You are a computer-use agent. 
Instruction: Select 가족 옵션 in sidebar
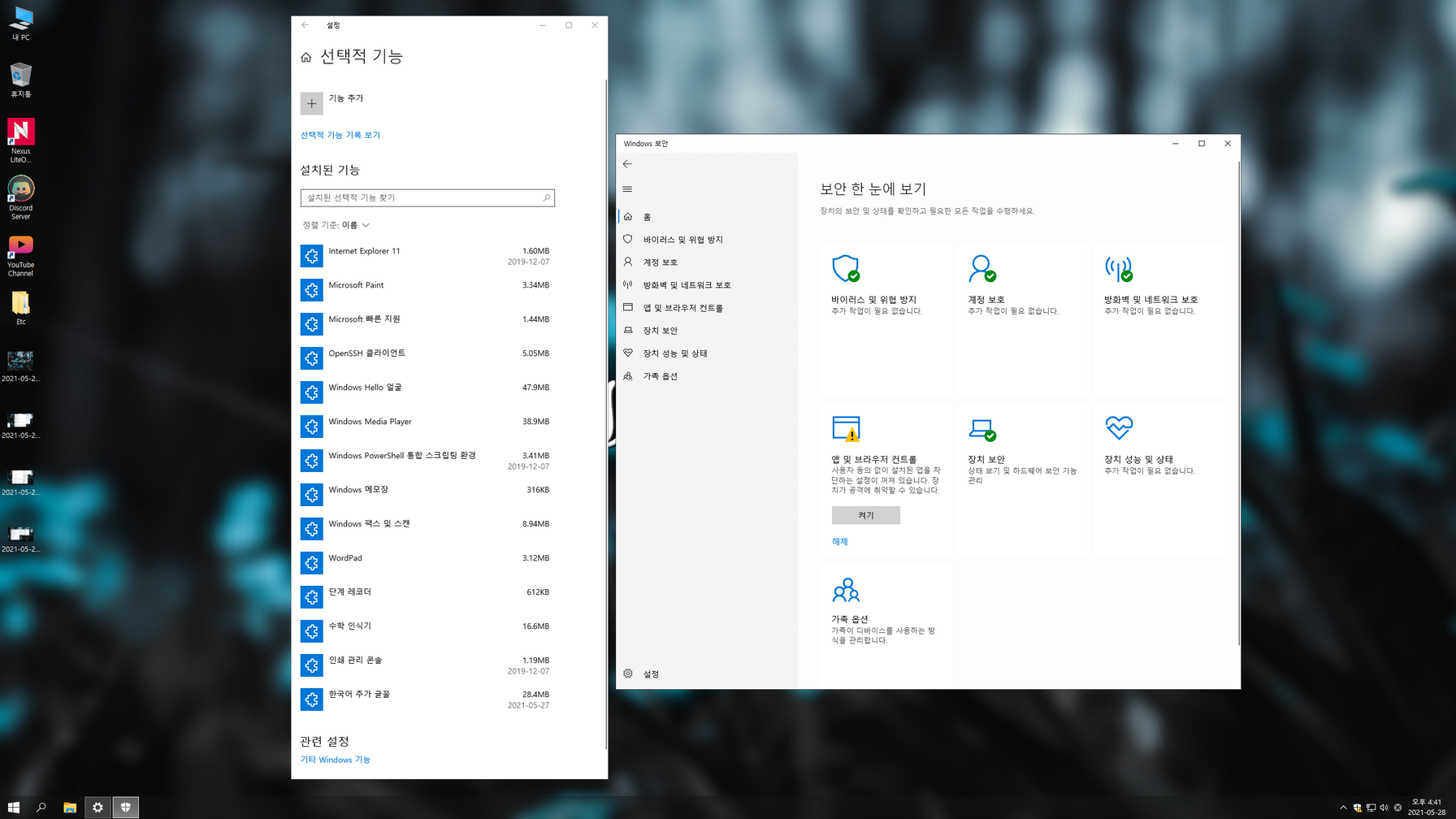click(x=707, y=376)
